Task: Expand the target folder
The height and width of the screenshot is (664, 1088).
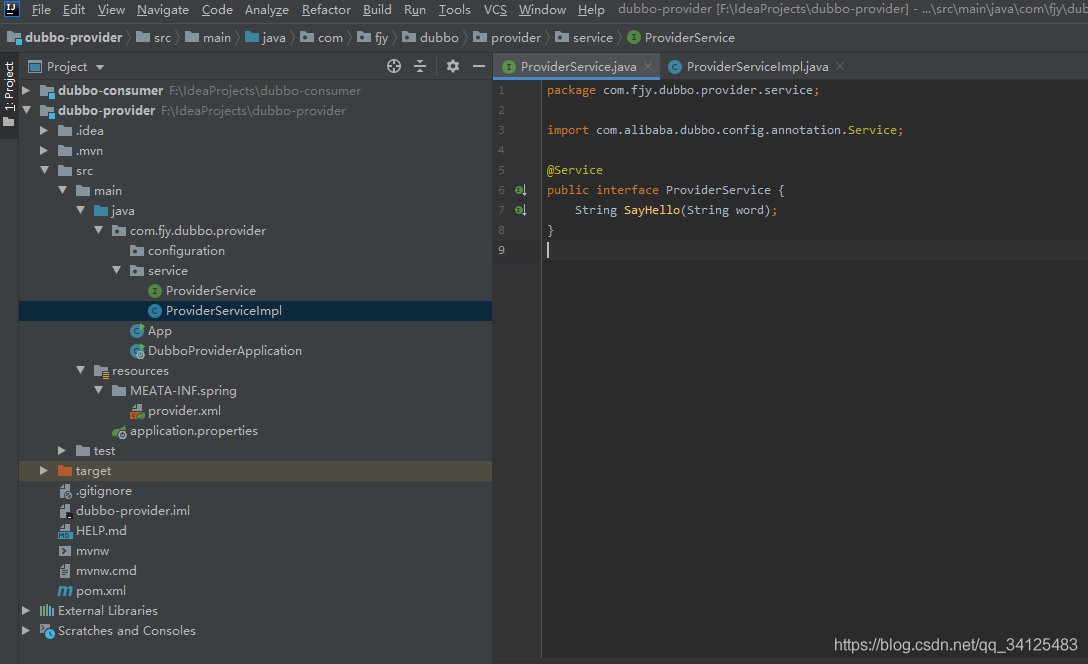Action: (44, 470)
